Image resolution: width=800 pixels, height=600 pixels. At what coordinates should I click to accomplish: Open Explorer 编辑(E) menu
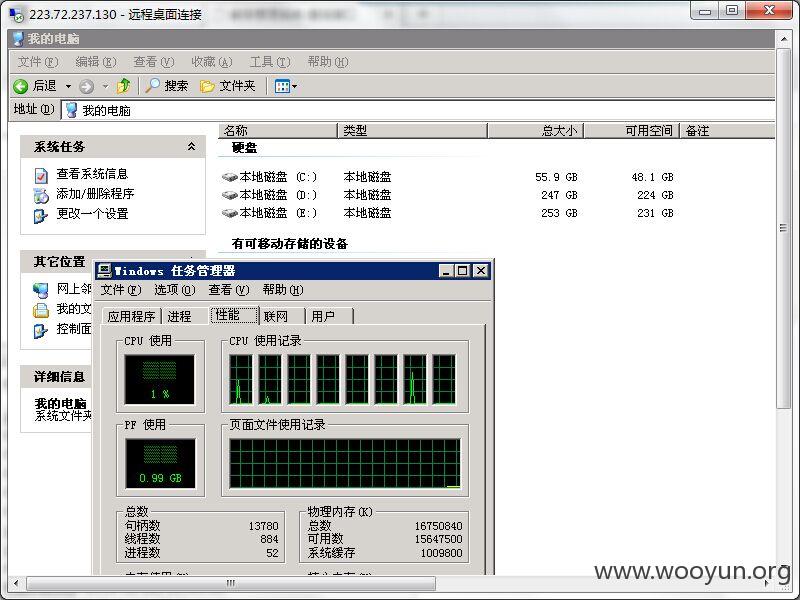pyautogui.click(x=96, y=62)
